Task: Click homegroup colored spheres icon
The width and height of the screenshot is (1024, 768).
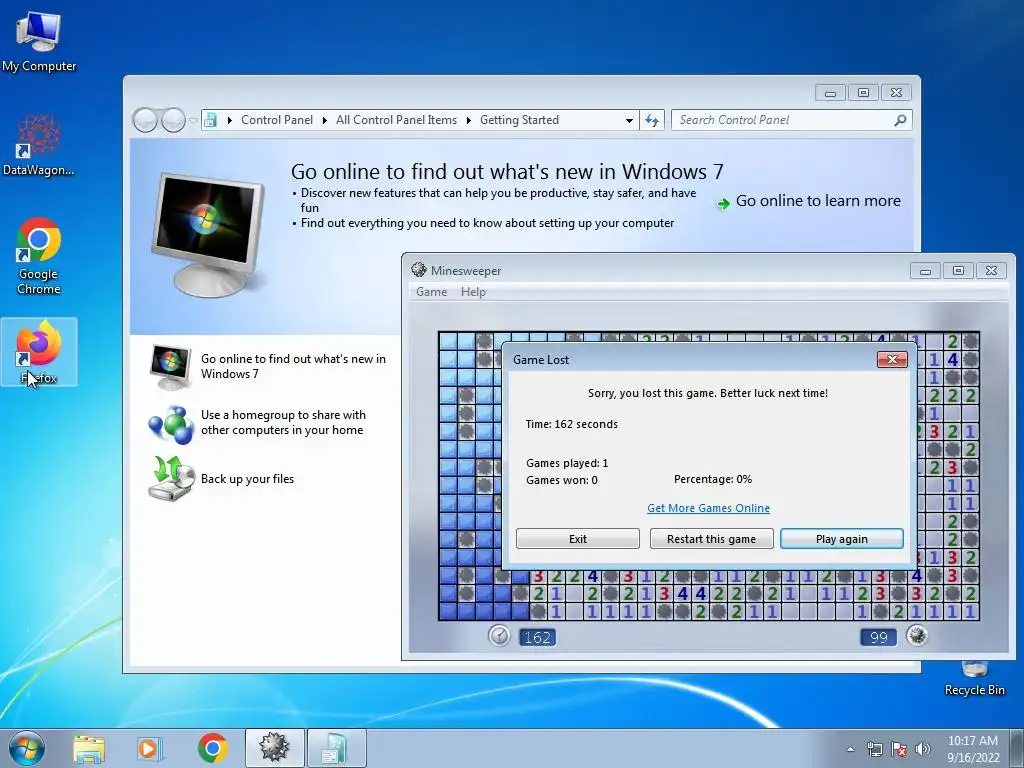Action: click(171, 424)
